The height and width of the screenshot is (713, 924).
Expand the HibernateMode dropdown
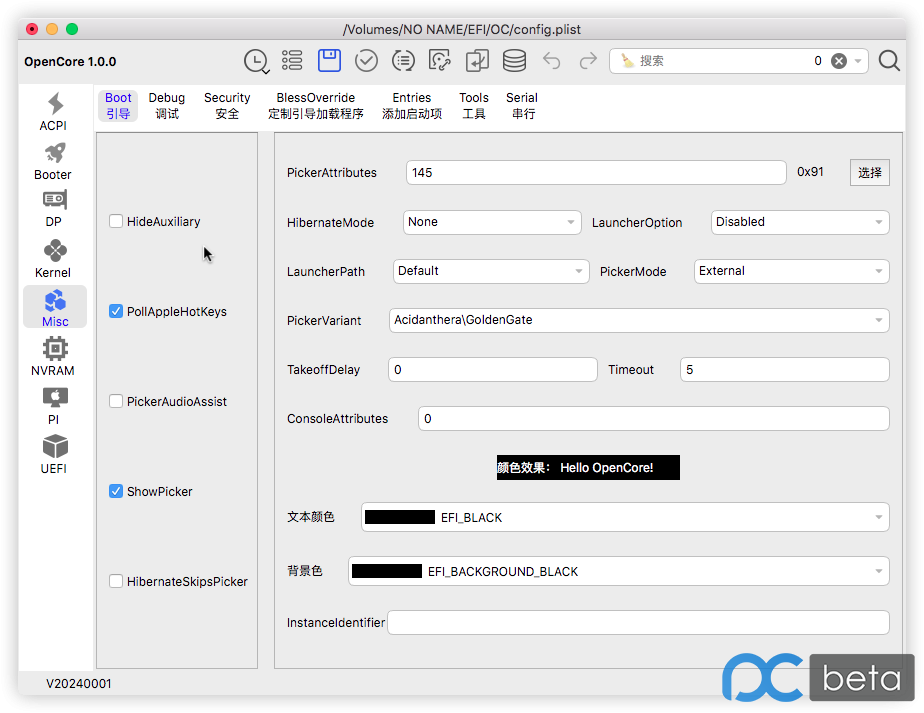[x=492, y=222]
